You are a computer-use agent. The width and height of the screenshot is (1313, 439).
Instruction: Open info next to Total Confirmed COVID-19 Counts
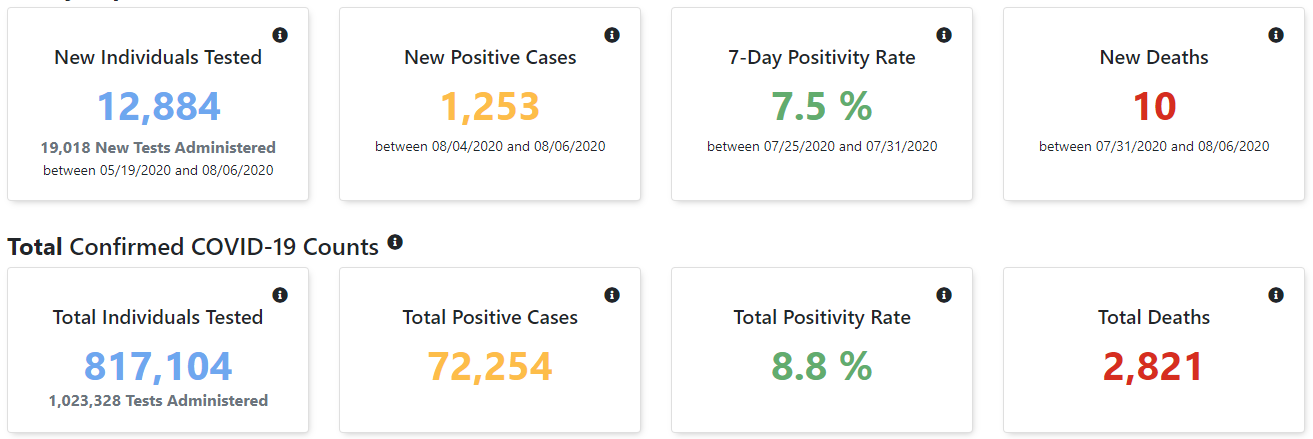tap(395, 242)
